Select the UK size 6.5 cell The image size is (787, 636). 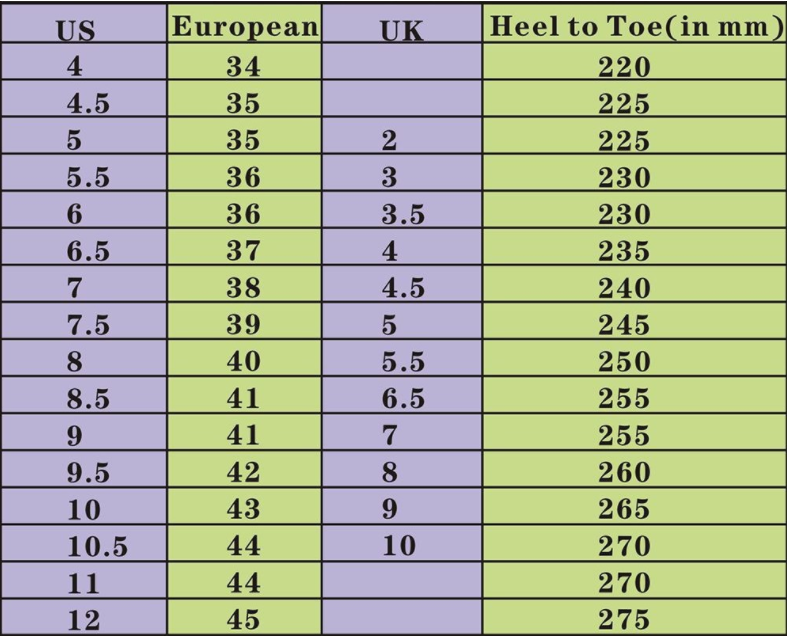click(x=404, y=398)
